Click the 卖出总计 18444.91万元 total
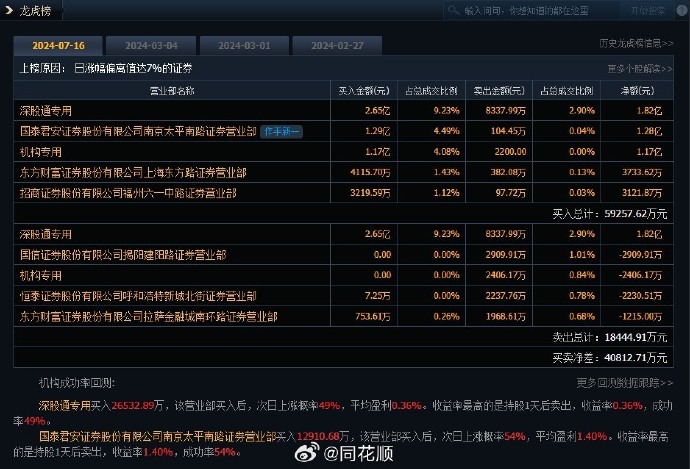 coord(610,337)
